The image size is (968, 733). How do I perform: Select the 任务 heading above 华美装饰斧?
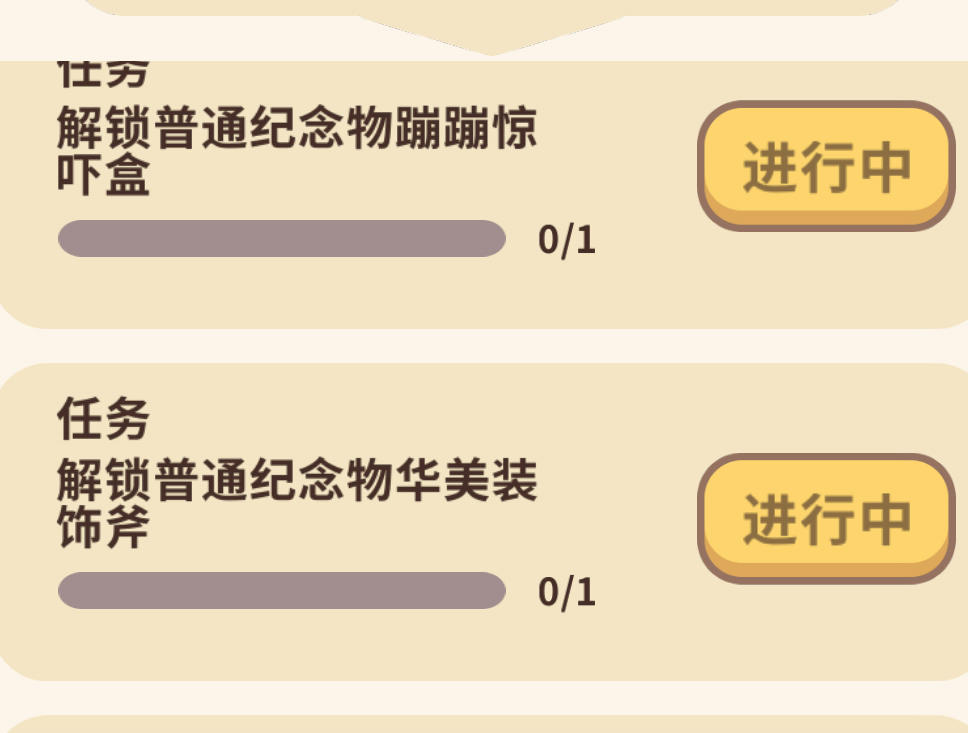click(103, 418)
